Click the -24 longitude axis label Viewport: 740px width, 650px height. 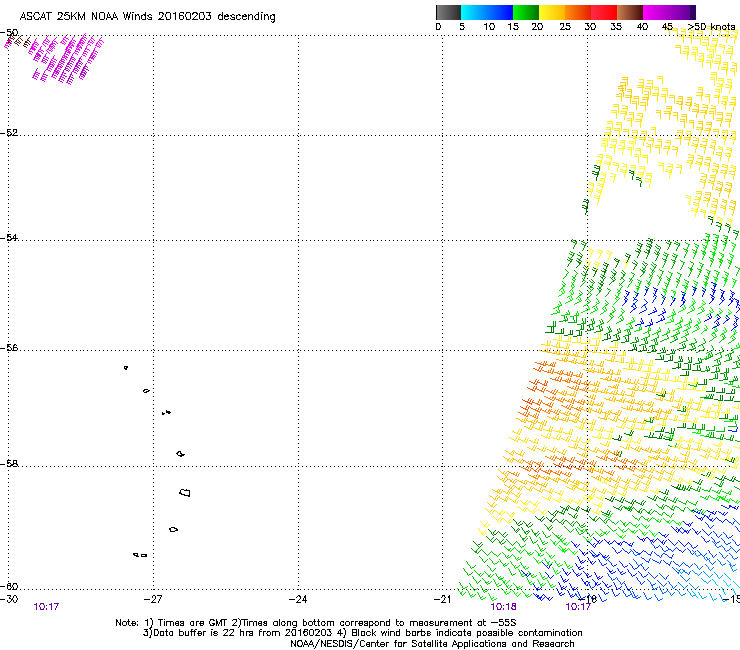[x=298, y=599]
